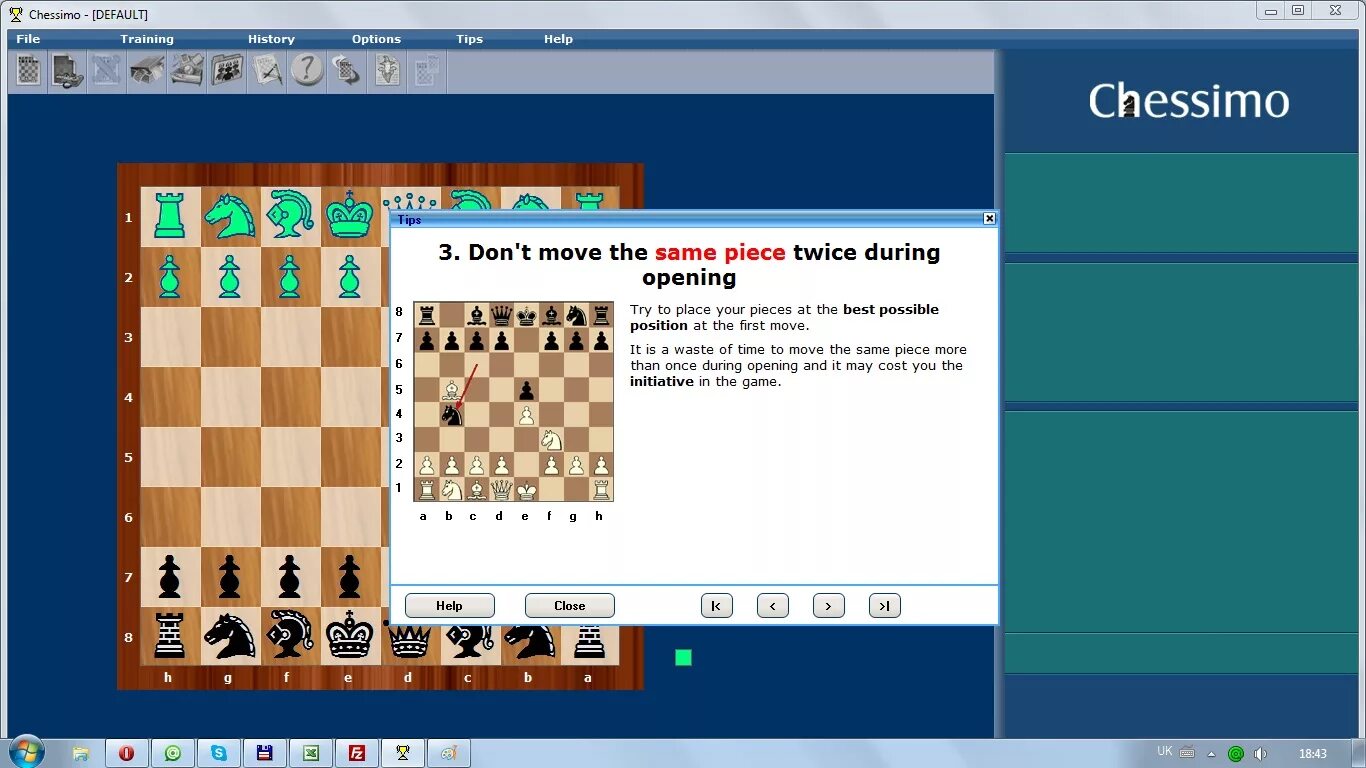Select the green knight on g1
Viewport: 1366px width, 768px height.
click(230, 216)
